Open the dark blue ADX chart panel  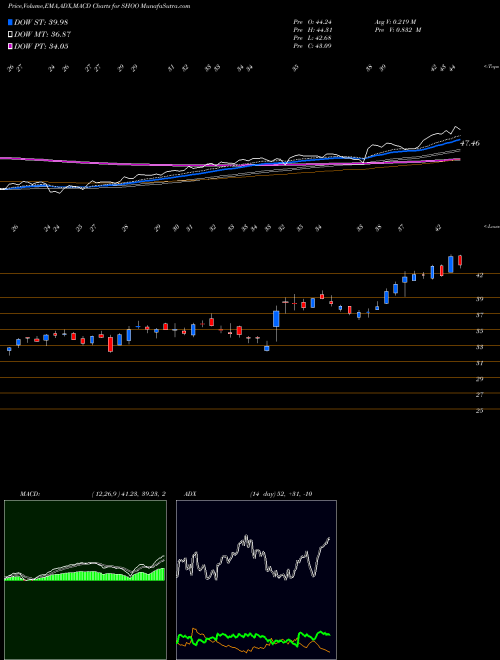[256, 580]
